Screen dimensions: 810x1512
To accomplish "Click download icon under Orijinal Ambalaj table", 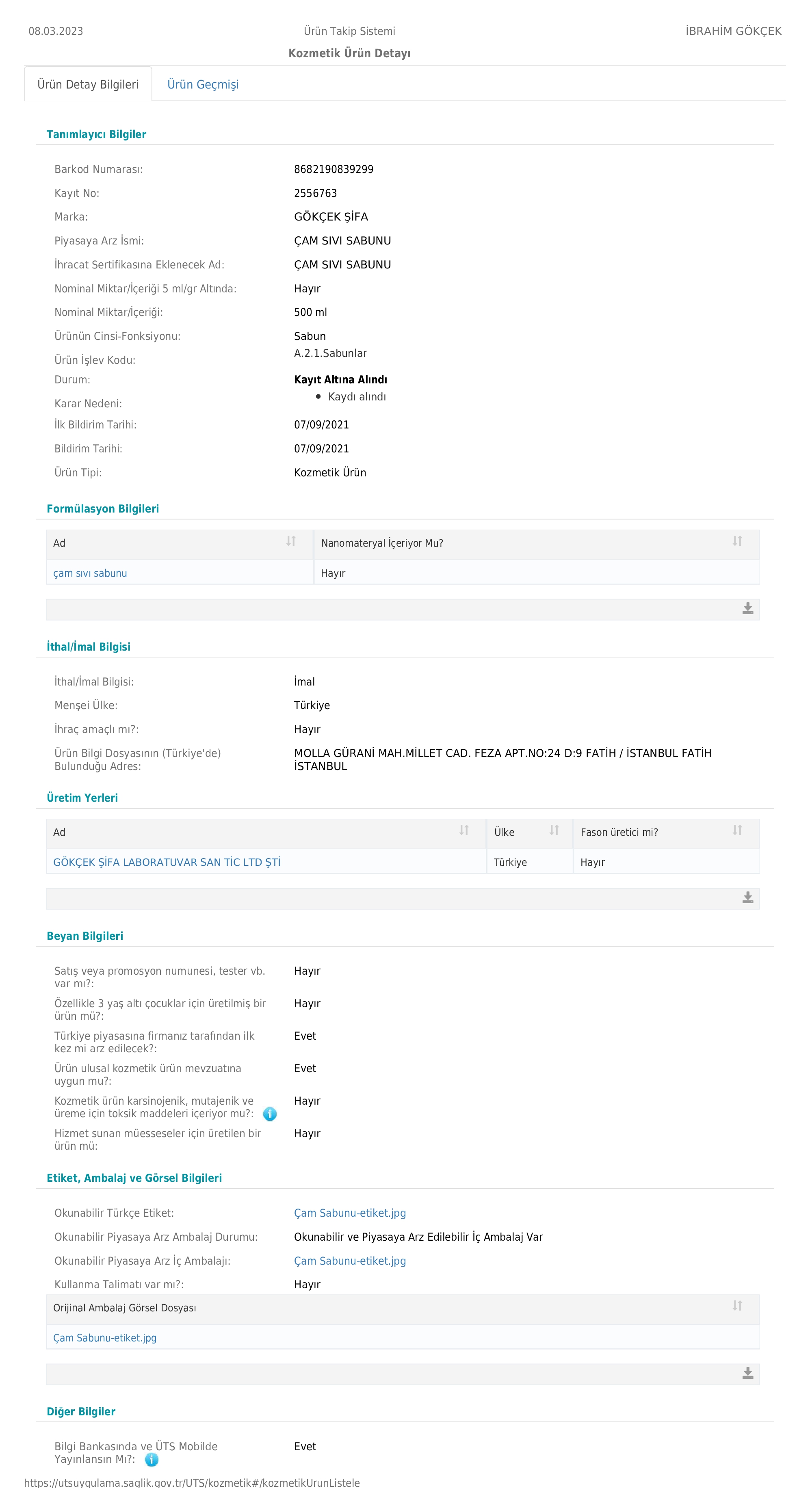I will pyautogui.click(x=747, y=1374).
